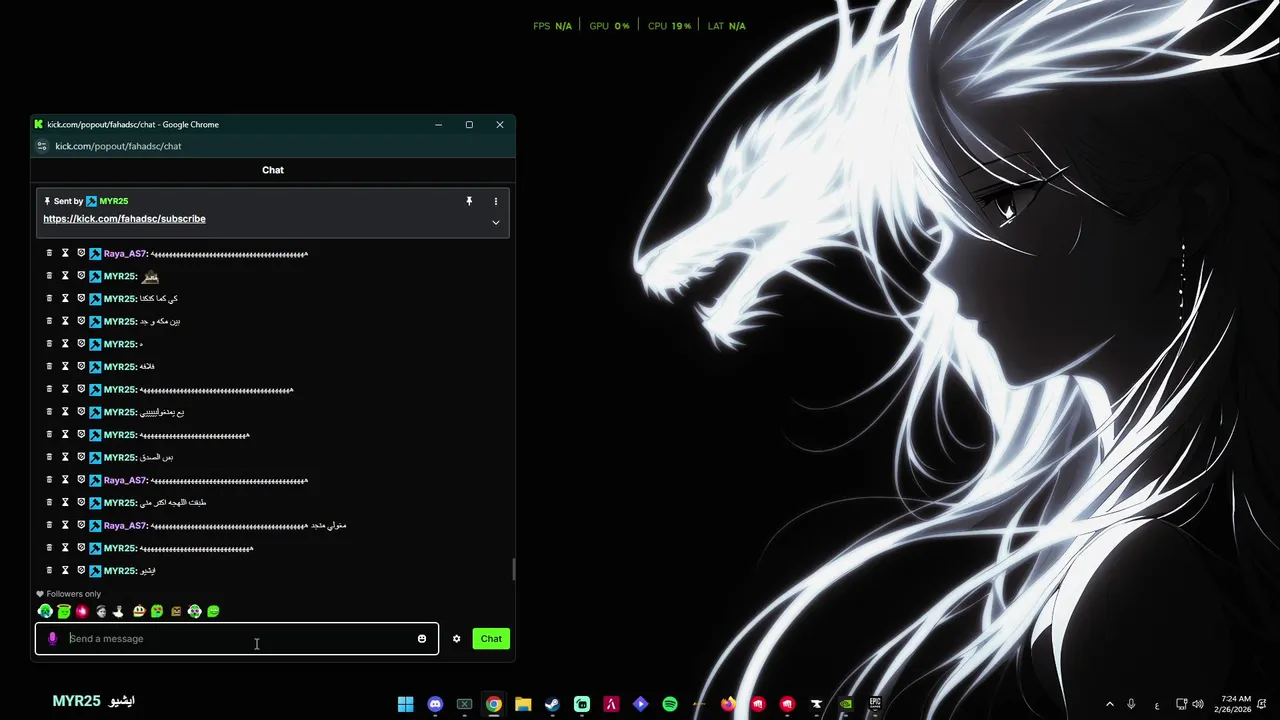
Task: Insert the pink flame quick emote
Action: 82,611
